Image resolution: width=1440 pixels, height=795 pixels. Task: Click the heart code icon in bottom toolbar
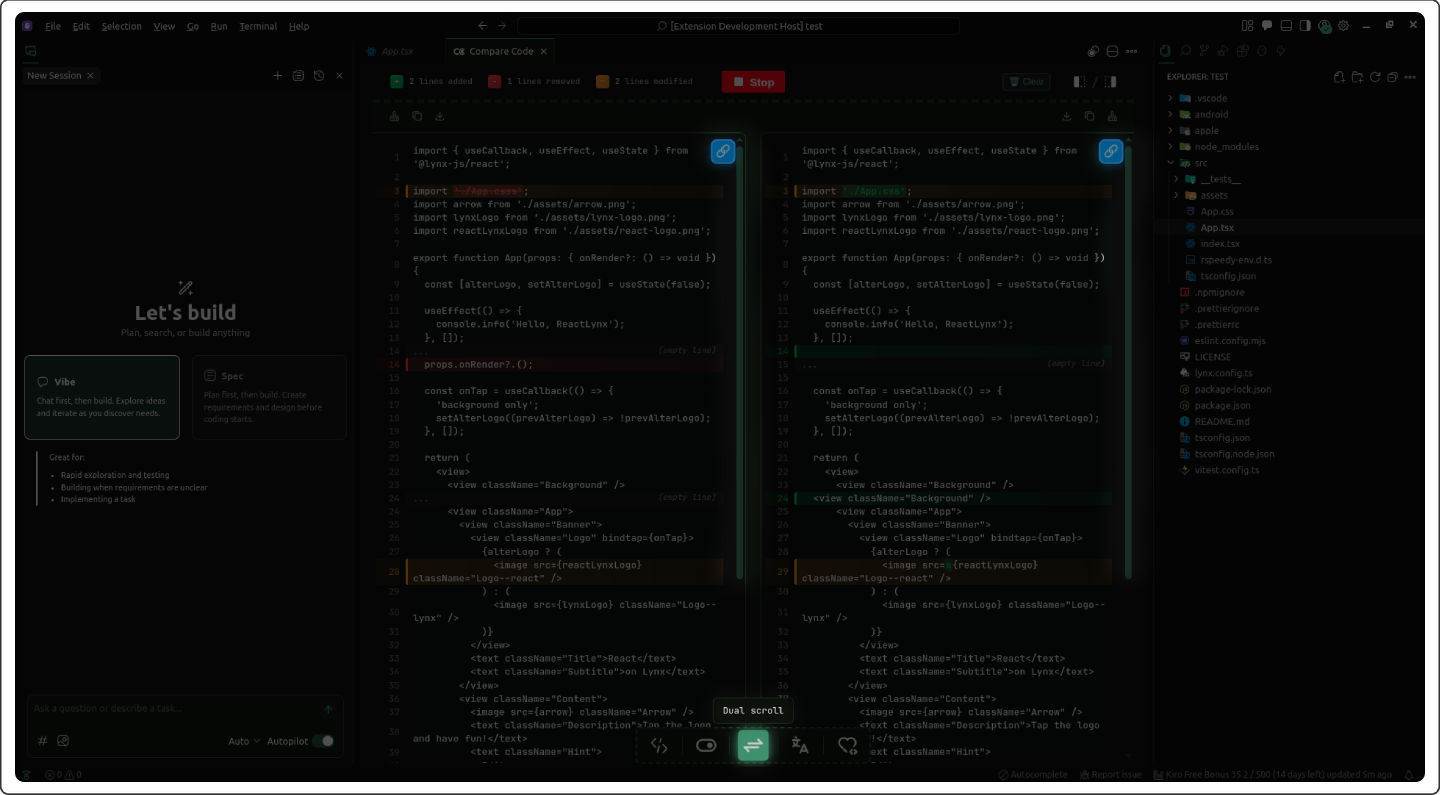click(847, 745)
